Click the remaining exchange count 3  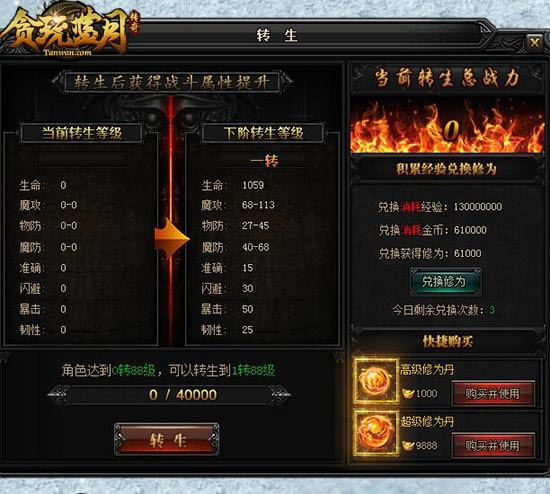click(492, 310)
